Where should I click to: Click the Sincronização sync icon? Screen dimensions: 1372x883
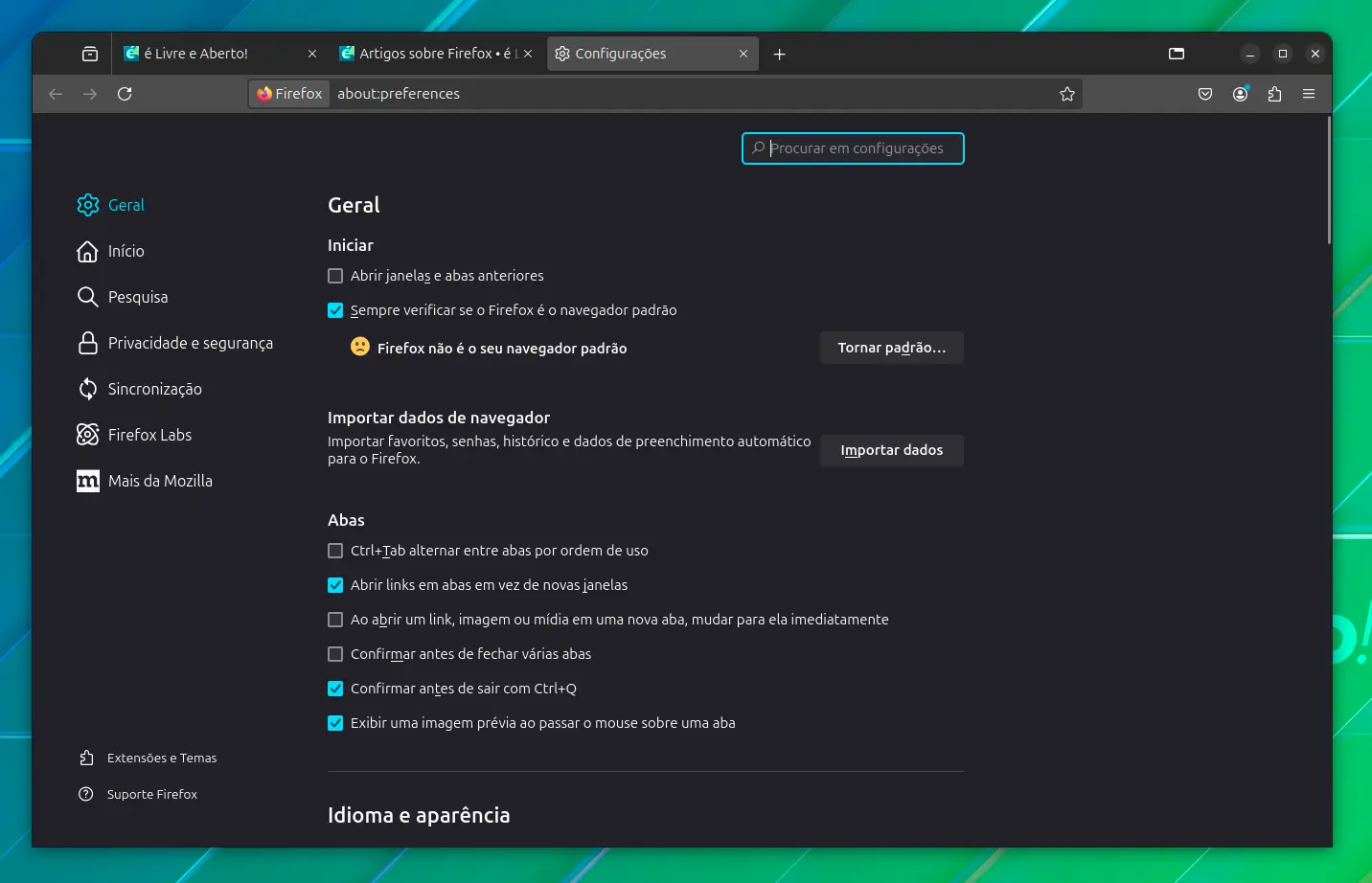coord(87,389)
